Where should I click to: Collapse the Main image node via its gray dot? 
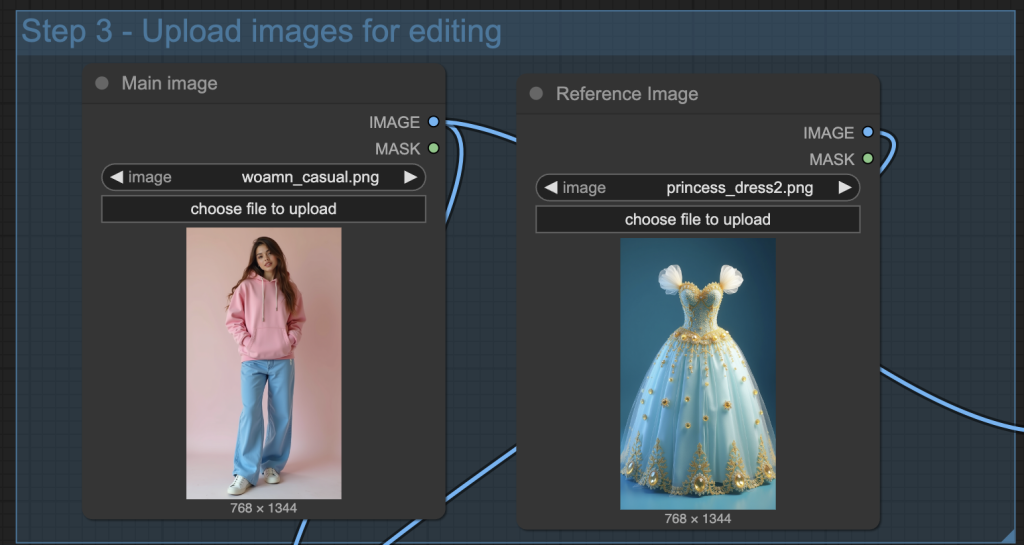pyautogui.click(x=102, y=83)
